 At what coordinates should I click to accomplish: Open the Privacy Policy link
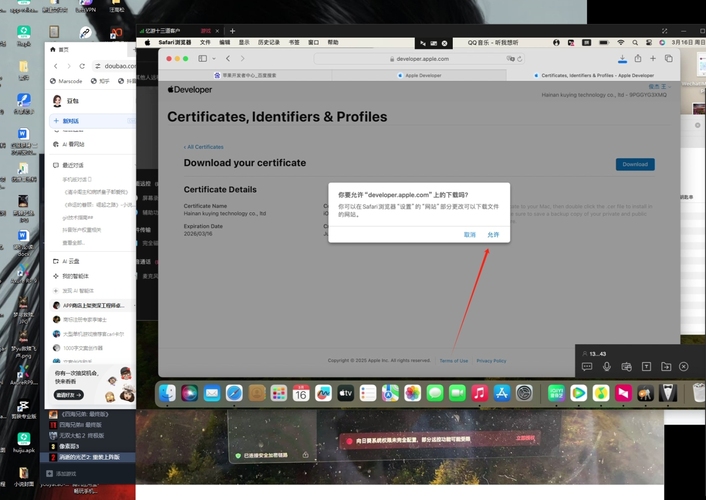(x=491, y=361)
